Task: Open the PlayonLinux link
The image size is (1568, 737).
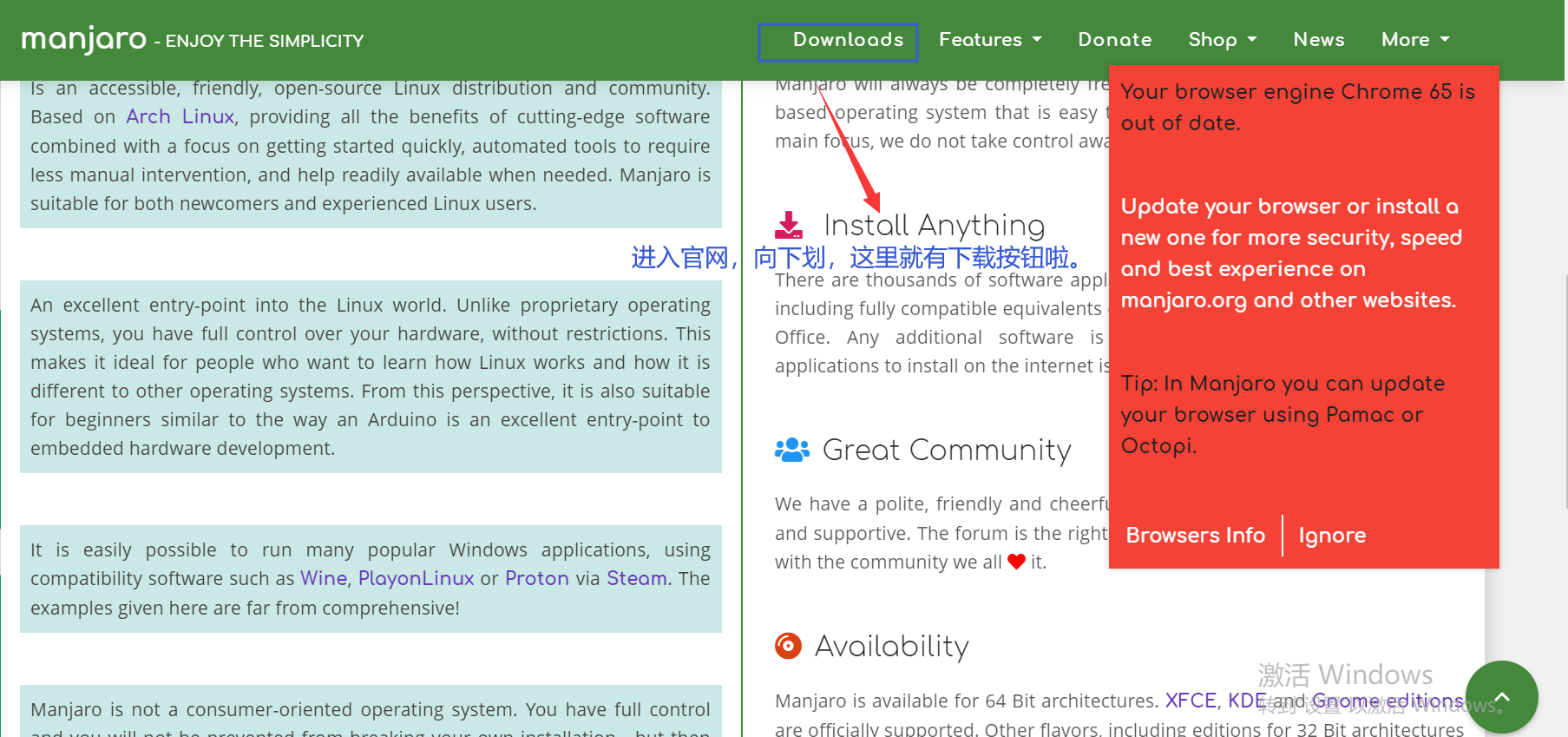Action: (417, 578)
